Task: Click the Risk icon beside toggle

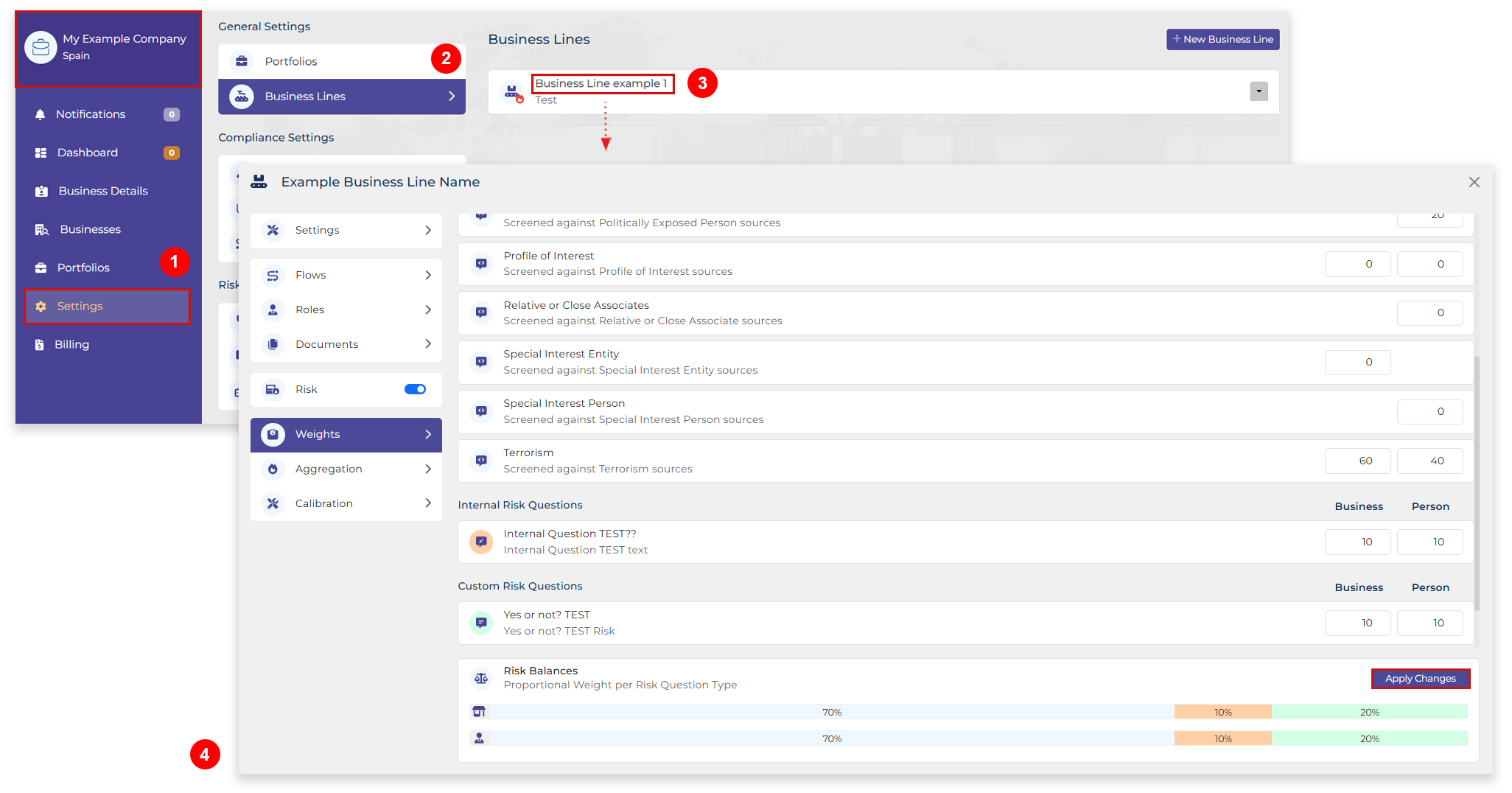Action: tap(273, 389)
